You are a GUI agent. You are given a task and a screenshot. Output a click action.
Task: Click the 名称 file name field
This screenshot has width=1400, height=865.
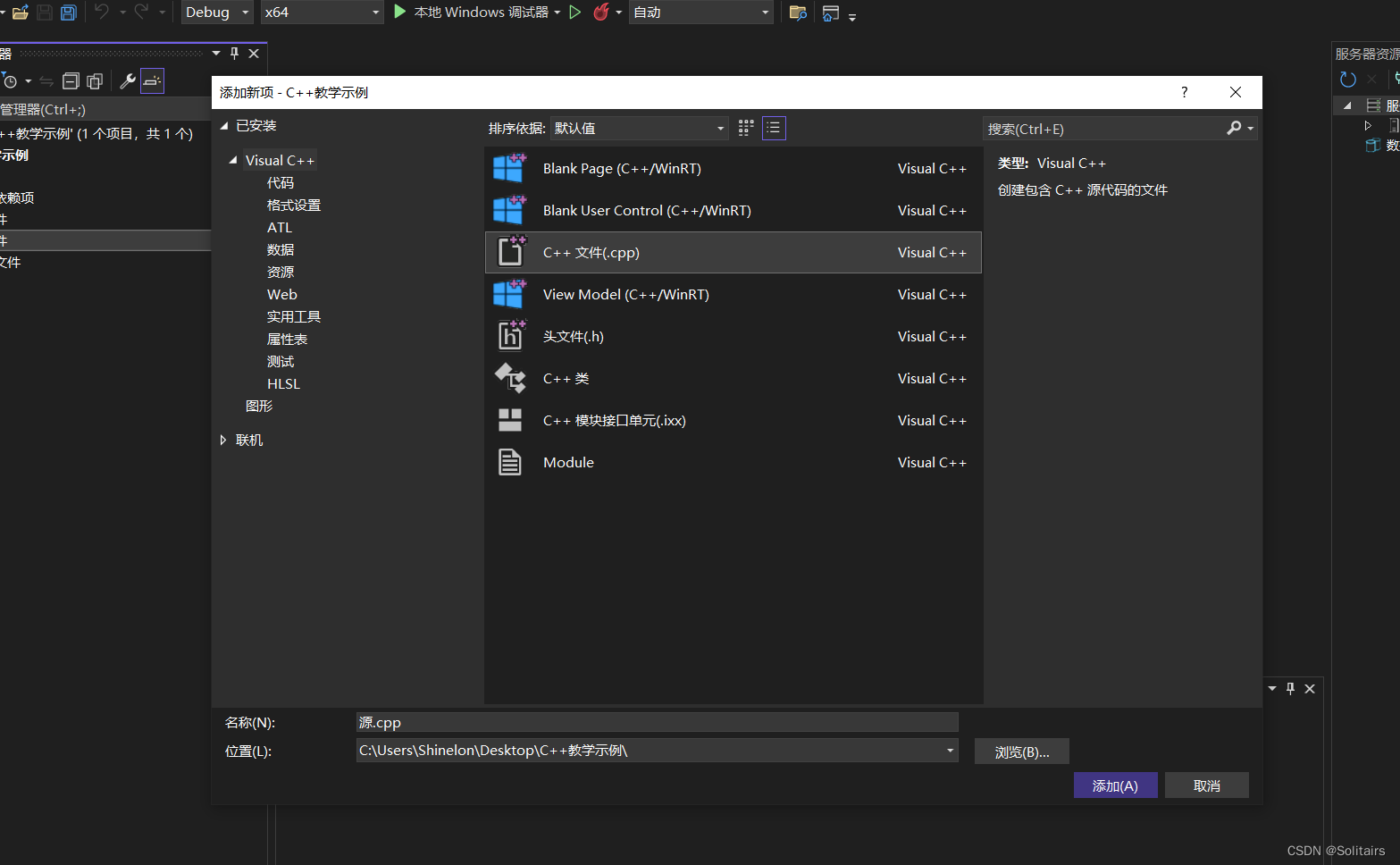657,722
